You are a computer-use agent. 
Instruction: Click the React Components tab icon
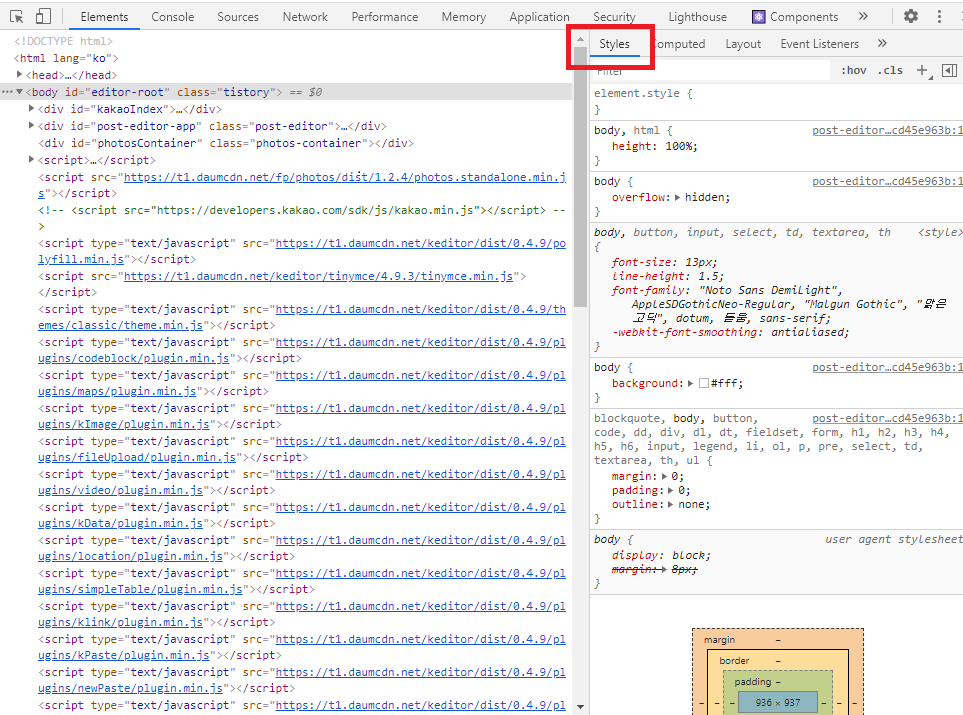(x=759, y=17)
